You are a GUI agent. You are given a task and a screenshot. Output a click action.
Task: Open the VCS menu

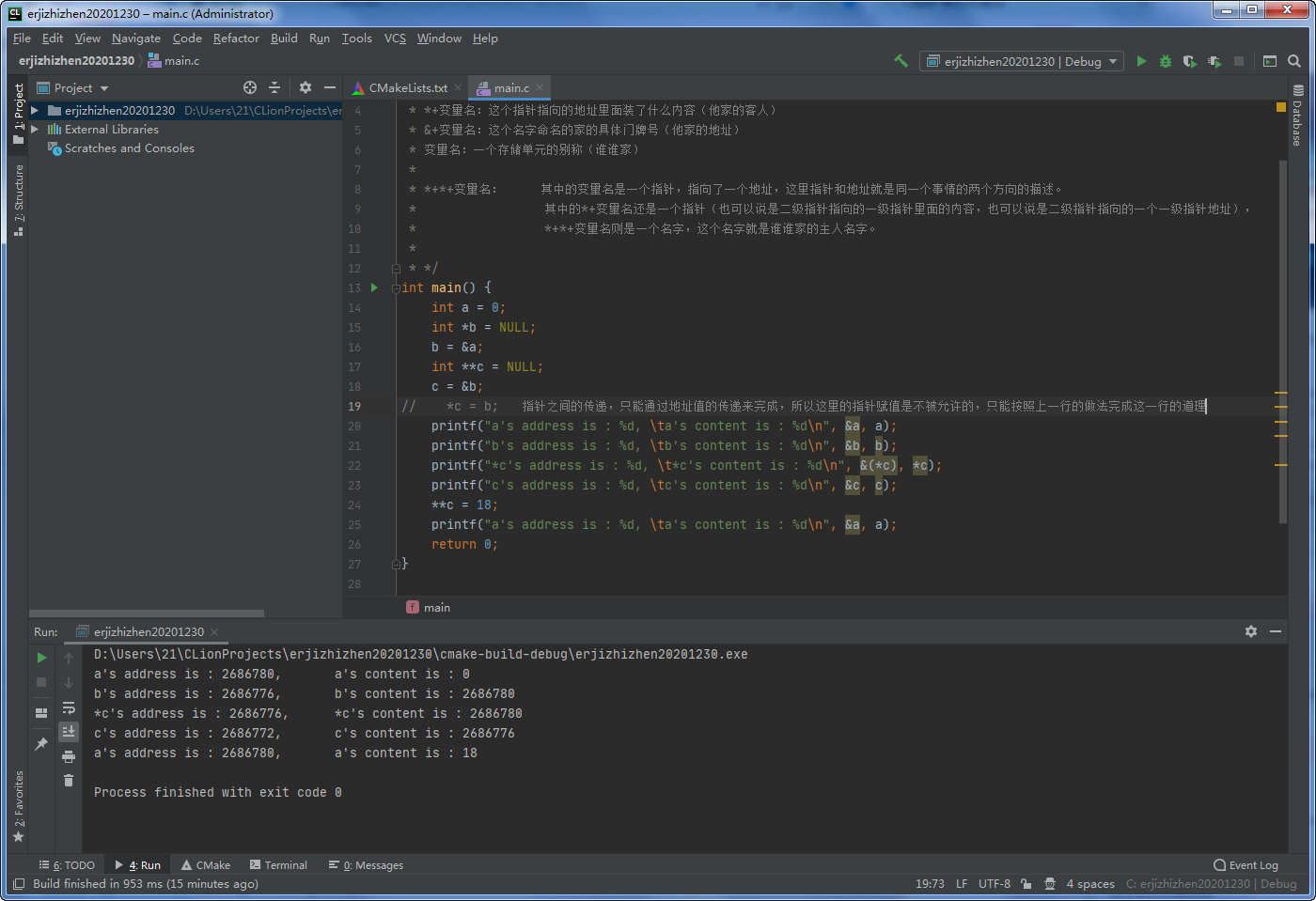point(395,39)
